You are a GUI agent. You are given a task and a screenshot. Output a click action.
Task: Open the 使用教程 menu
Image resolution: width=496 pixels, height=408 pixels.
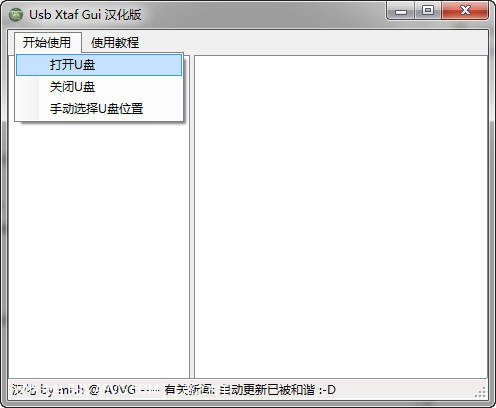tap(115, 42)
